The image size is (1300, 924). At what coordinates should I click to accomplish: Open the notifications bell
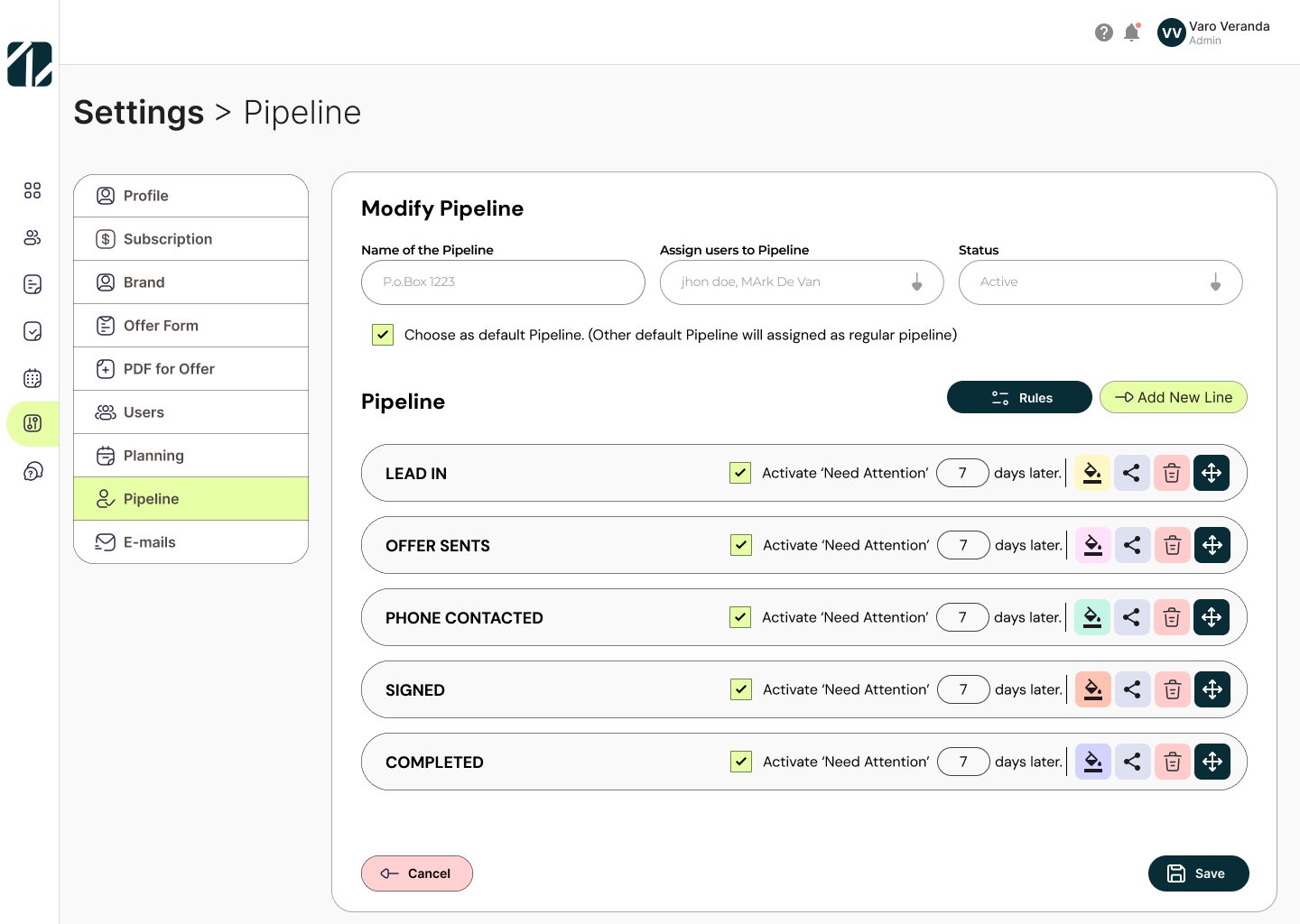(x=1131, y=32)
